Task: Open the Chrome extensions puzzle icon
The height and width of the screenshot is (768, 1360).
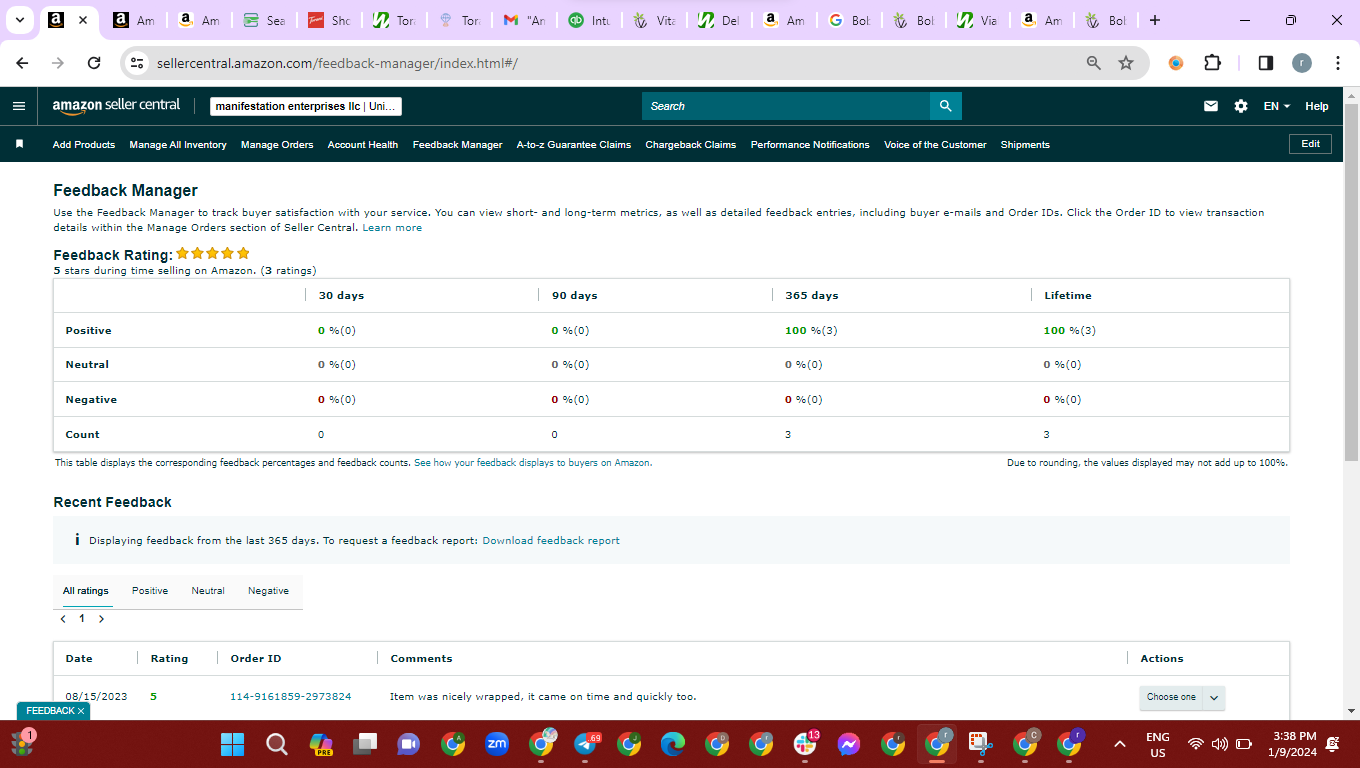Action: click(1212, 63)
